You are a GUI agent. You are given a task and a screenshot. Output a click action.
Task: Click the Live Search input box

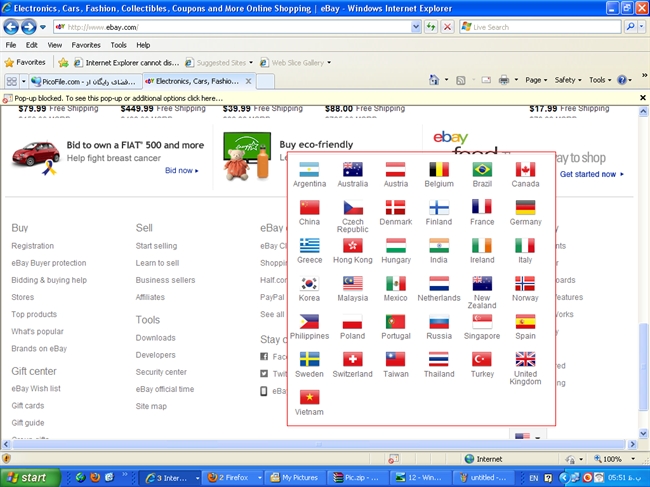(x=540, y=27)
